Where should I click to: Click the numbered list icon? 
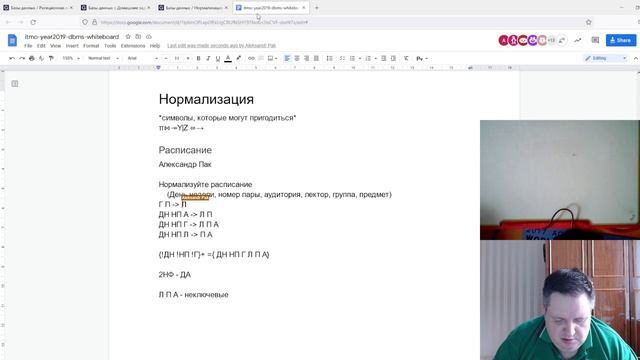(x=368, y=58)
